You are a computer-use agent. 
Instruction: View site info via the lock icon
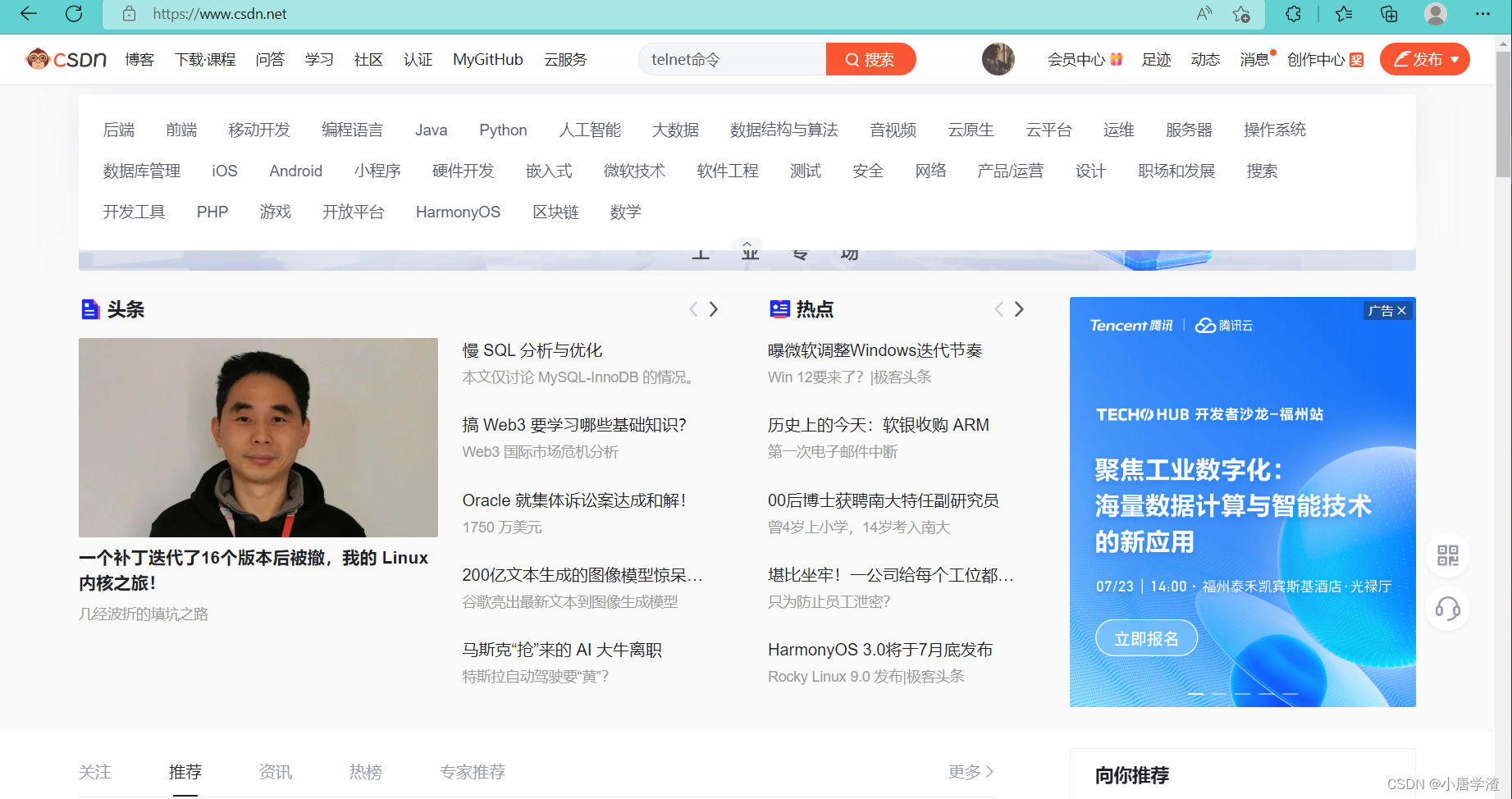129,14
